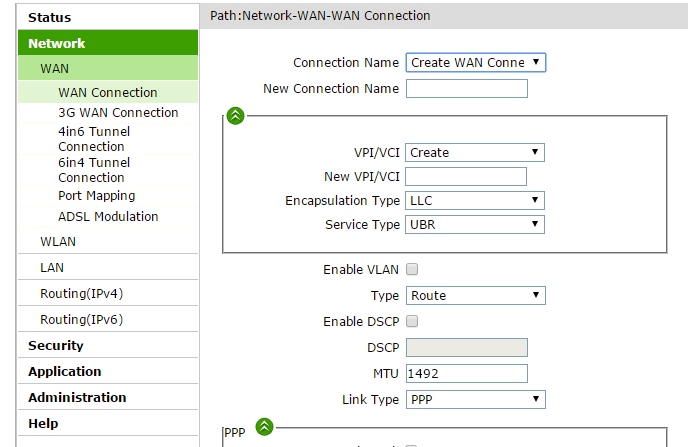Screen dimensions: 688x447
Task: Open the Connection Name dropdown
Action: pos(475,63)
